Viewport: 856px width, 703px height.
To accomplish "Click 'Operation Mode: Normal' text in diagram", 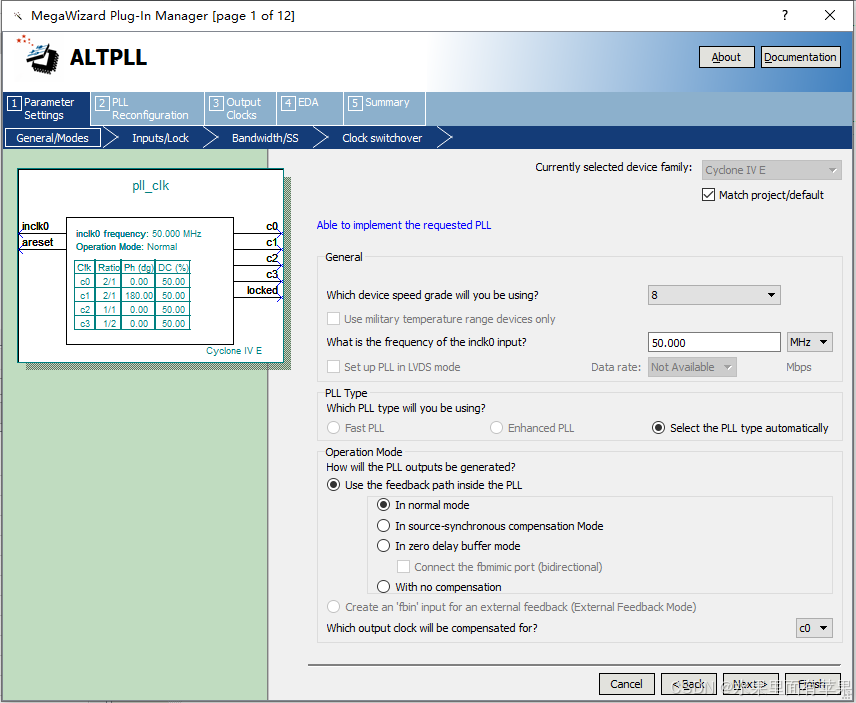I will pyautogui.click(x=127, y=247).
